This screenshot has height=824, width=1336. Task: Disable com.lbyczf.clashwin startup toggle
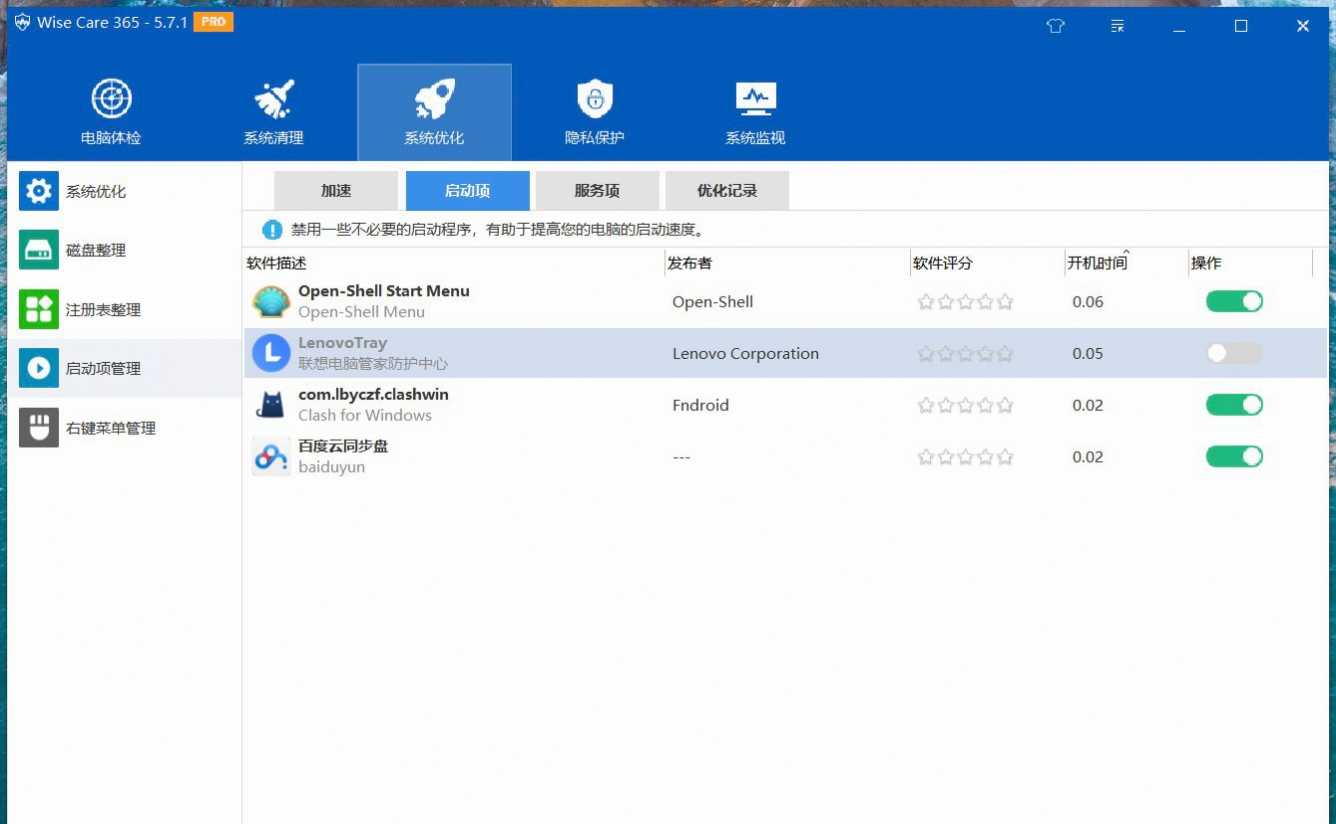(1234, 405)
